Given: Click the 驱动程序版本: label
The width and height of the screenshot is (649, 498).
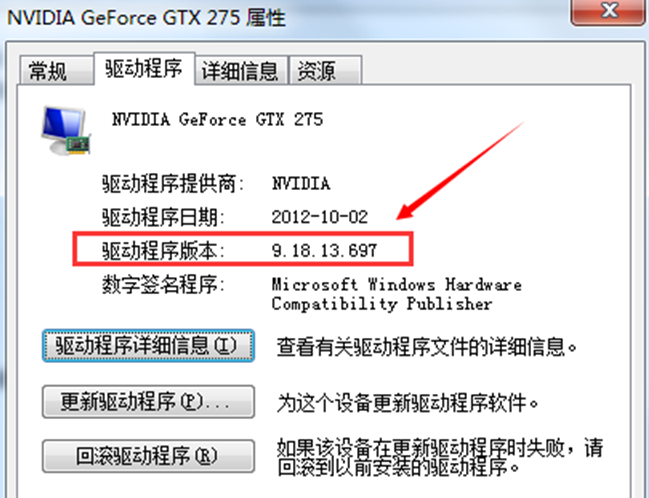Looking at the screenshot, I should (163, 250).
